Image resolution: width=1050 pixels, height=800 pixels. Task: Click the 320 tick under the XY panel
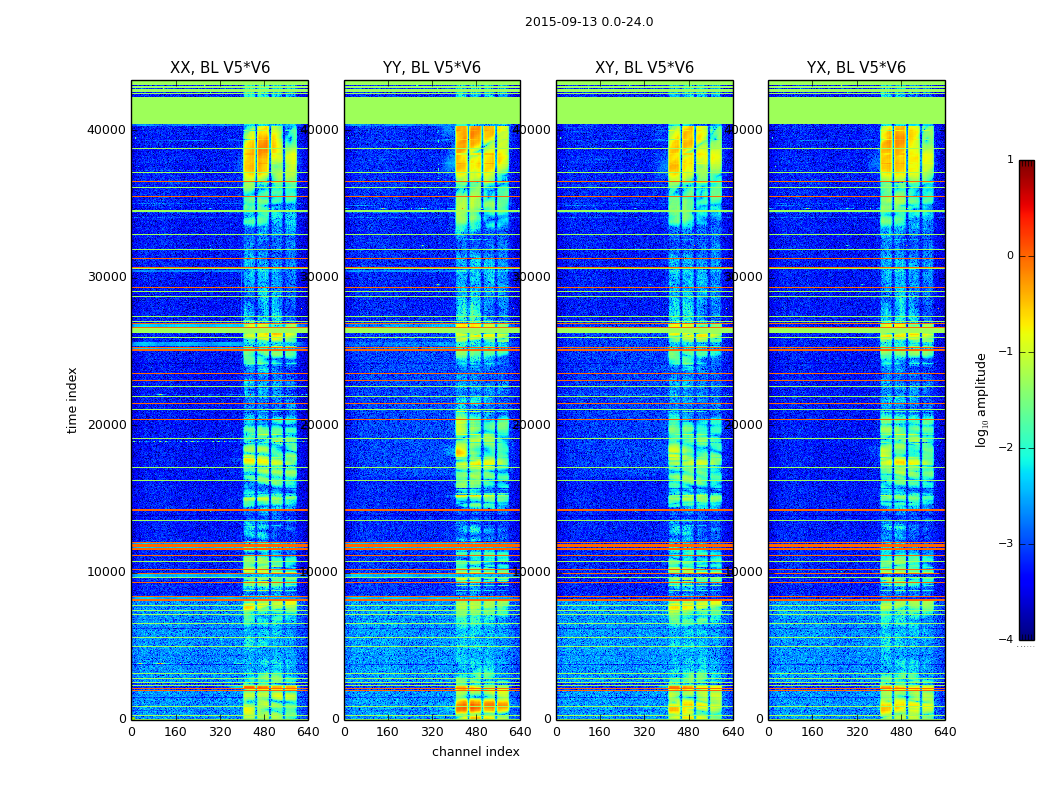click(645, 732)
